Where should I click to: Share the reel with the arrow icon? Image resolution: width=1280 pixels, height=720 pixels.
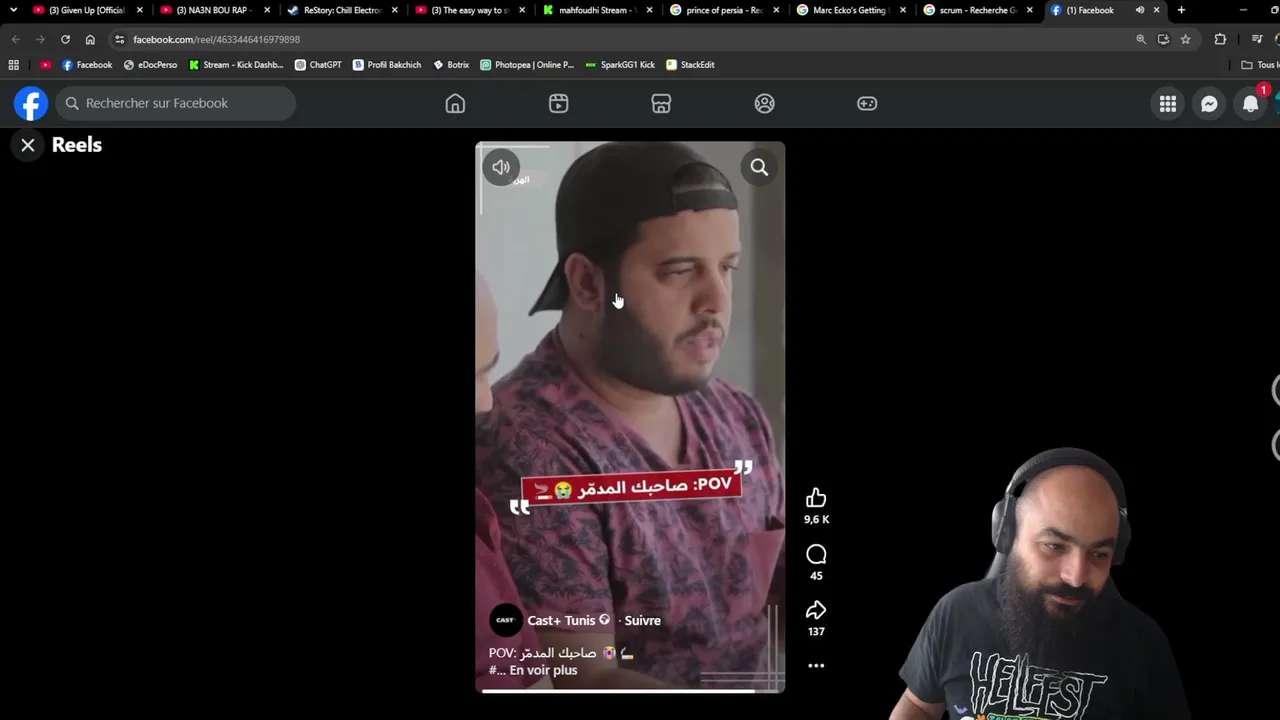816,610
